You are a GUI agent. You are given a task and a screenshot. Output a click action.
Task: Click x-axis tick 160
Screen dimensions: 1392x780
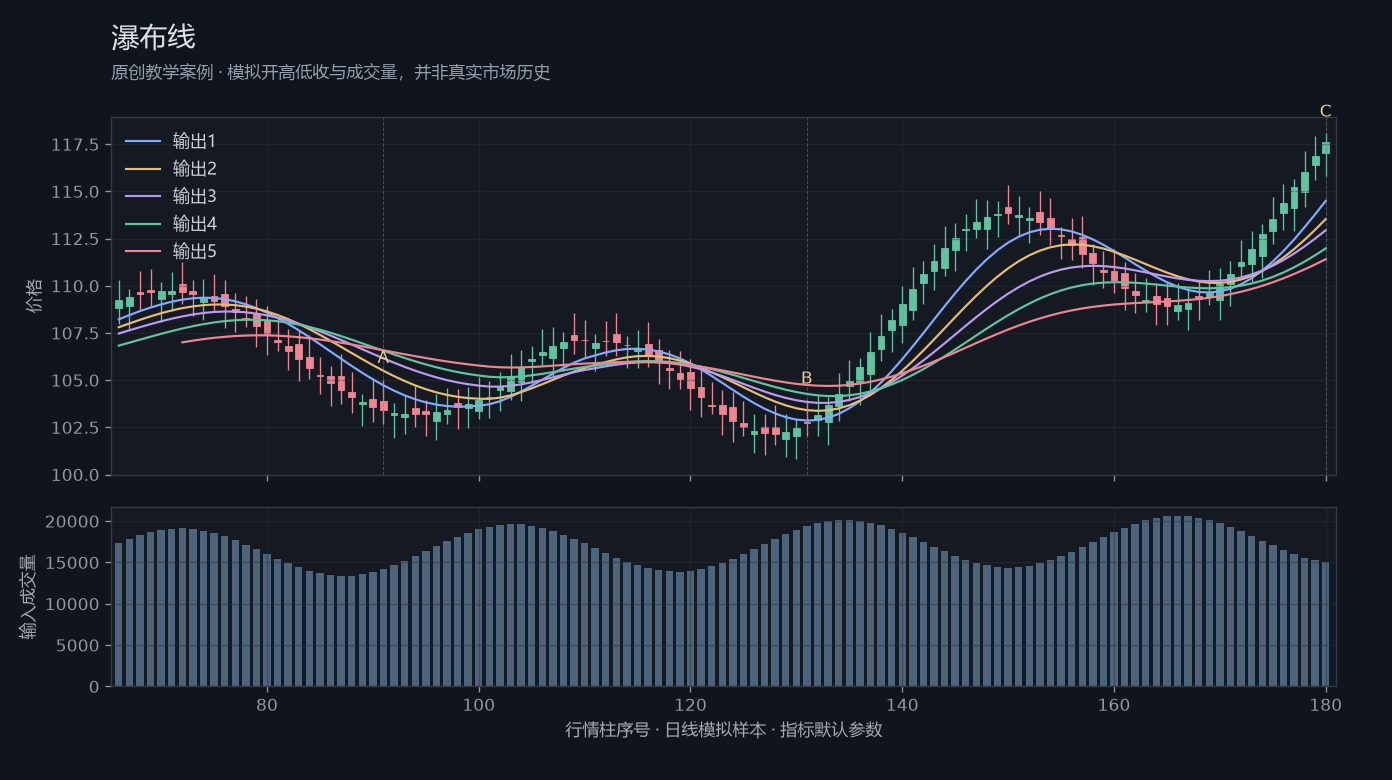point(1114,704)
